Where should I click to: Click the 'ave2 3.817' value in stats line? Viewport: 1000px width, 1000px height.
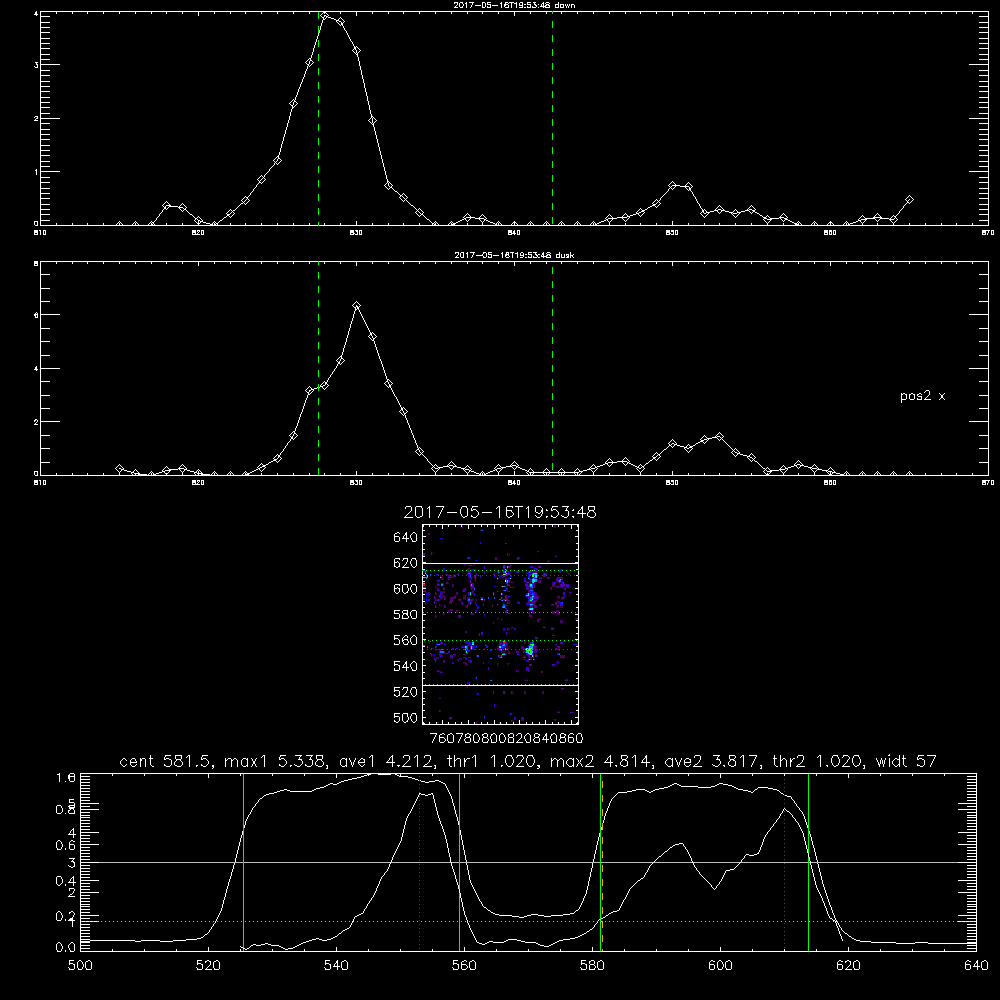click(712, 761)
